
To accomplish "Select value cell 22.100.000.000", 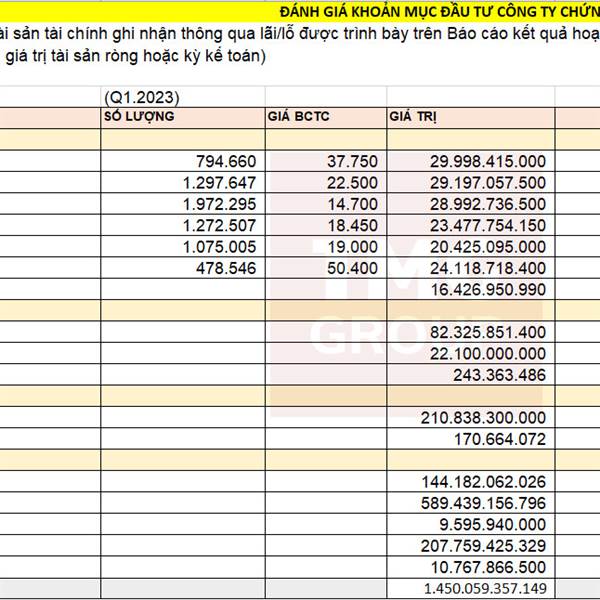I will [x=471, y=354].
